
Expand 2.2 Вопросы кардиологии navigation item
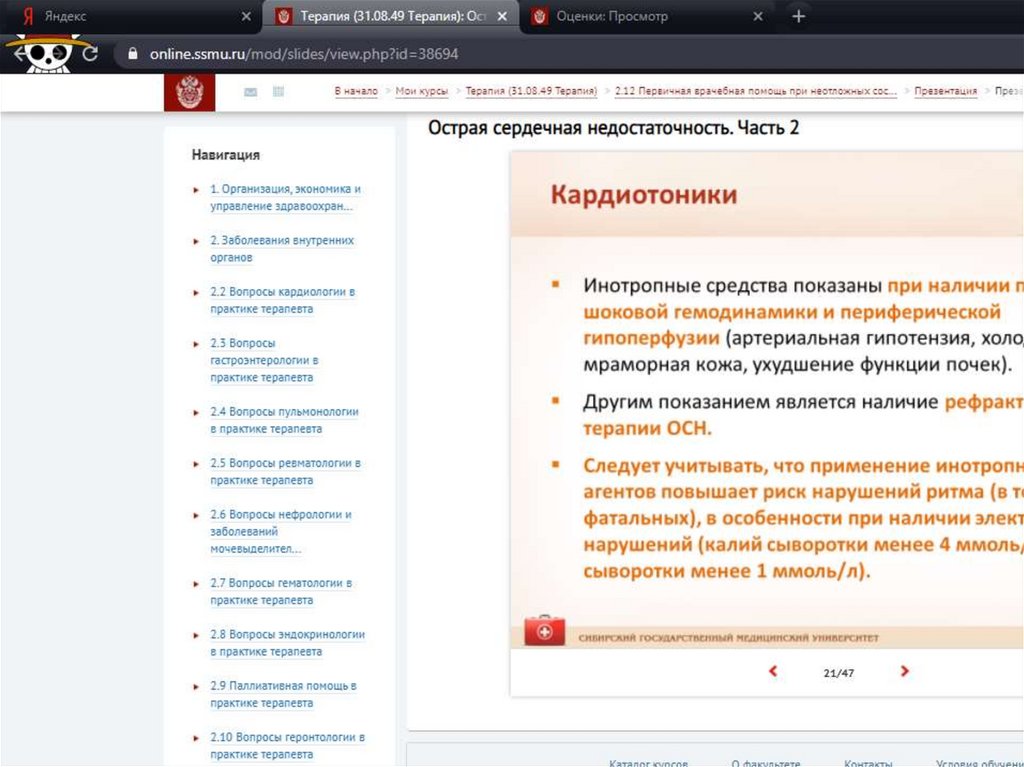pyautogui.click(x=196, y=292)
